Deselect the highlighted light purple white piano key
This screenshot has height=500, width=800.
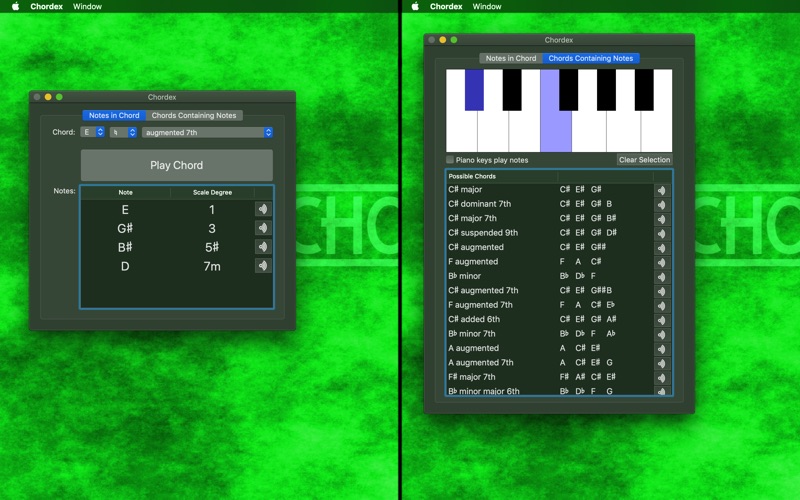(556, 132)
